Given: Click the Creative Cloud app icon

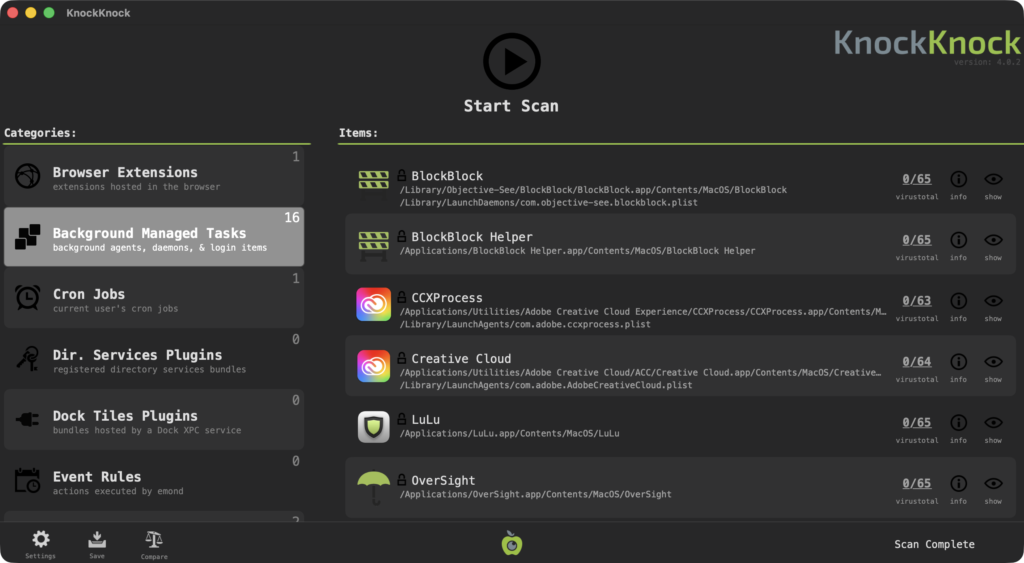Looking at the screenshot, I should tap(374, 366).
